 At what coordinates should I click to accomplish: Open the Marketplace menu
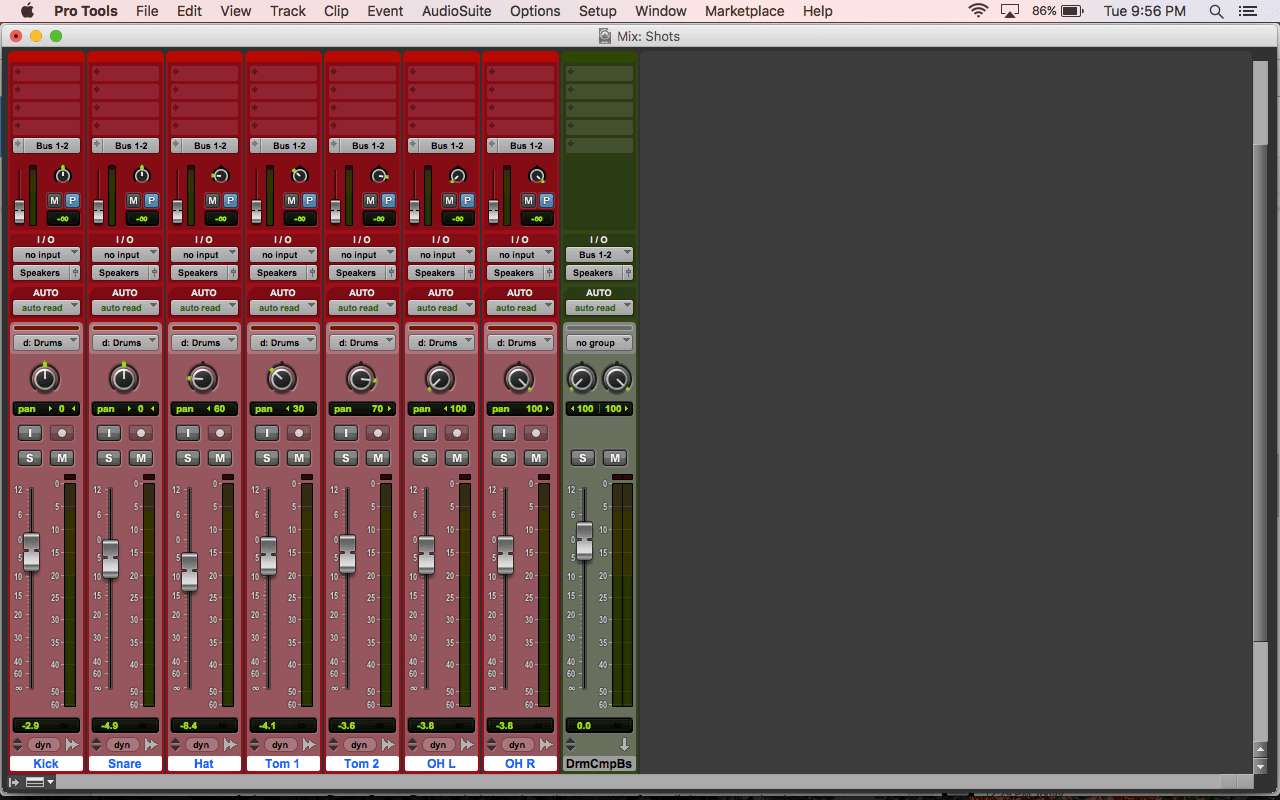click(x=745, y=11)
